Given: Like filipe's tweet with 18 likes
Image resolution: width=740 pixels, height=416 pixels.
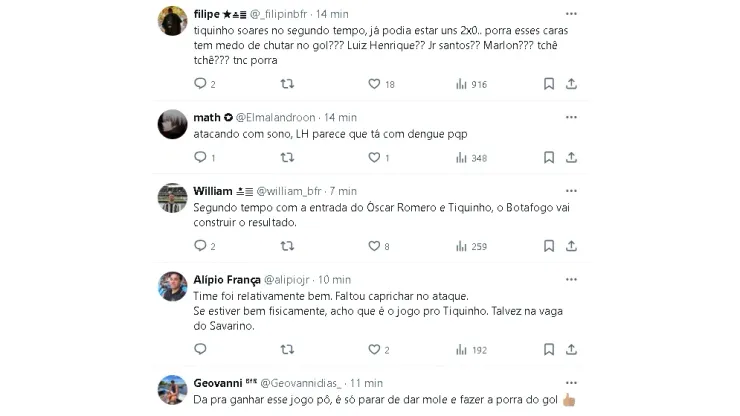Looking at the screenshot, I should (373, 84).
